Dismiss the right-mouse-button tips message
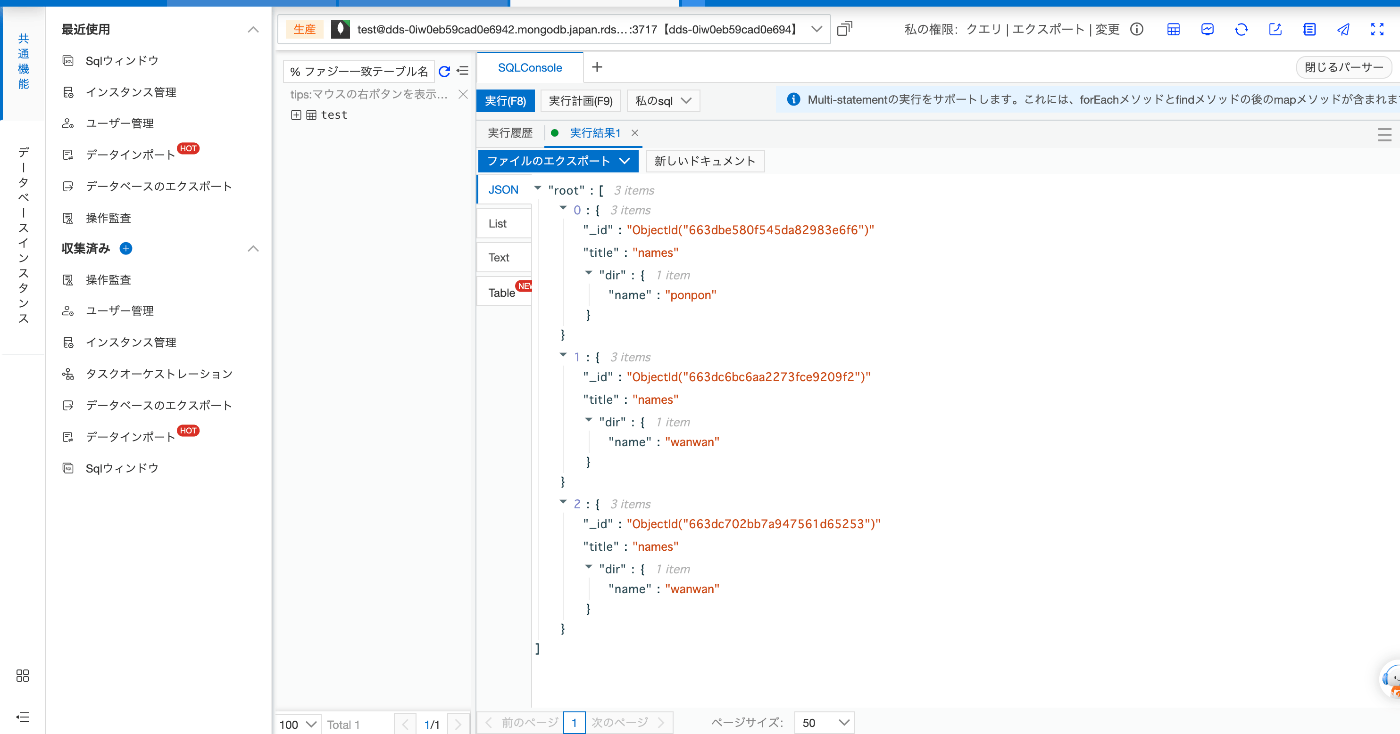This screenshot has width=1400, height=734. [463, 94]
